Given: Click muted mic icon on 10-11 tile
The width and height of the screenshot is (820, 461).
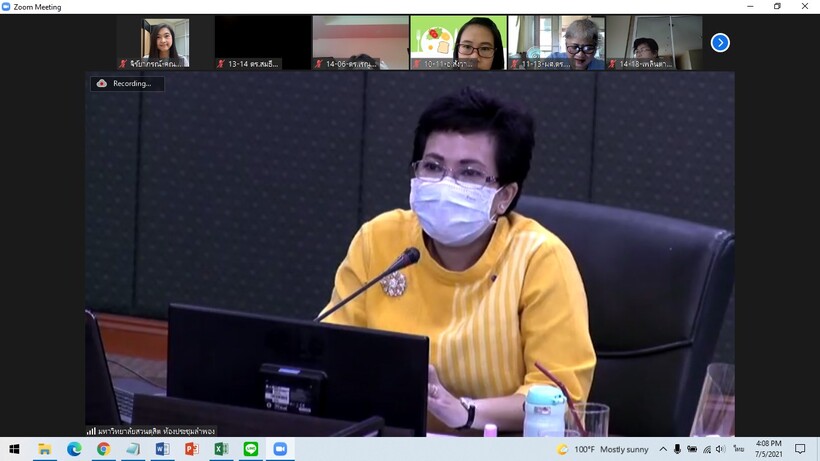Looking at the screenshot, I should (x=417, y=64).
